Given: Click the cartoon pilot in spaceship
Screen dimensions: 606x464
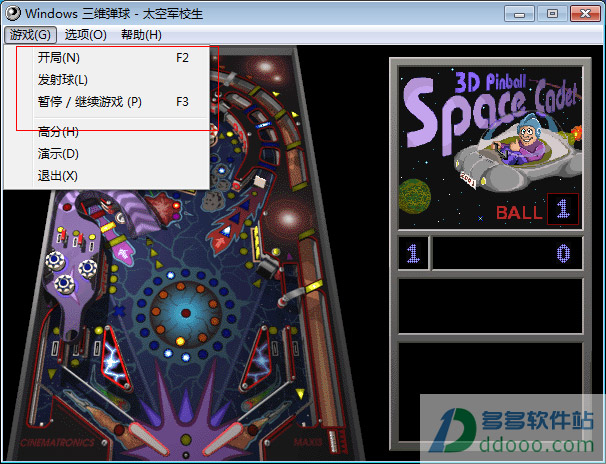Looking at the screenshot, I should tap(526, 140).
